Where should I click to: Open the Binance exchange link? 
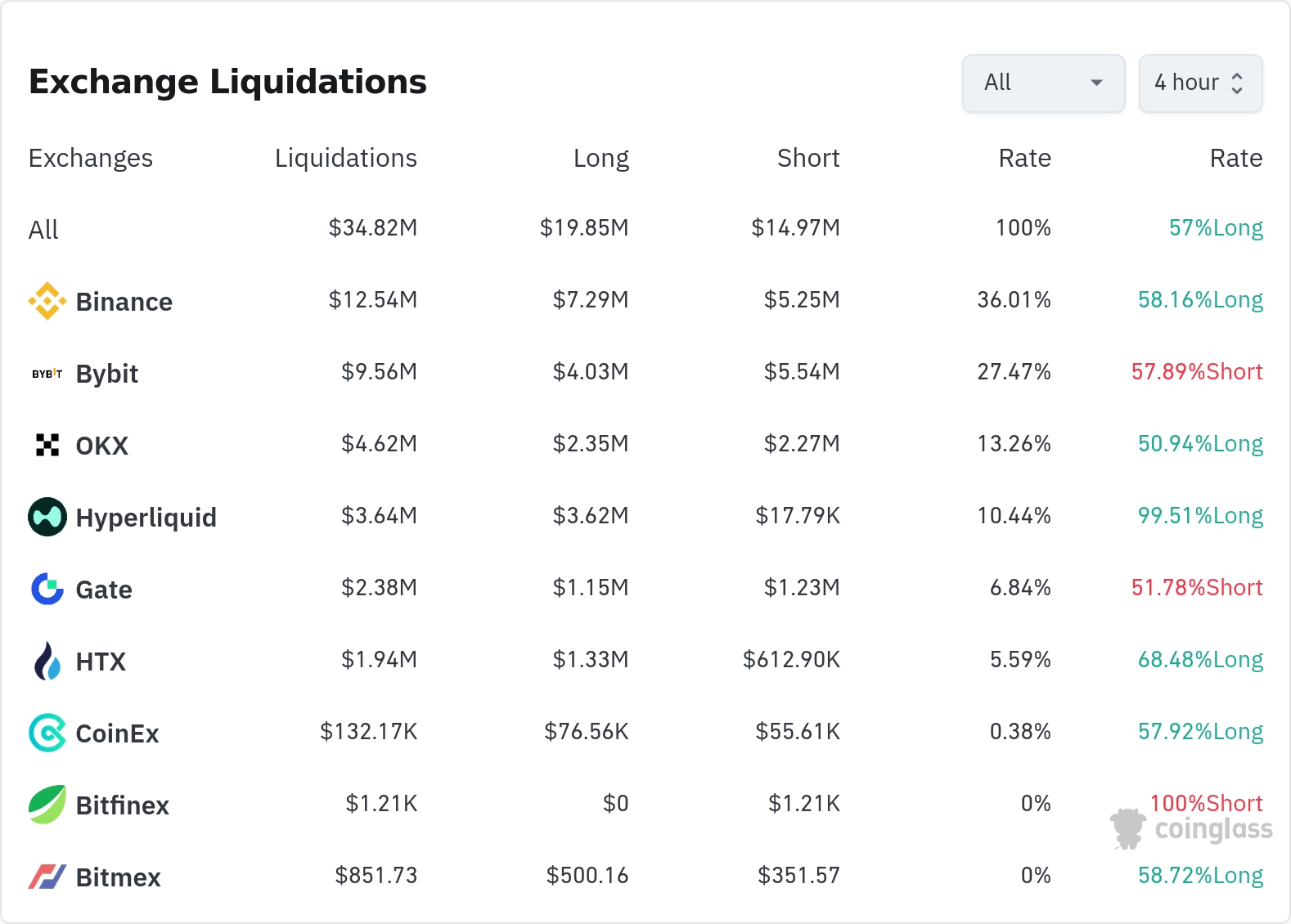(x=124, y=302)
